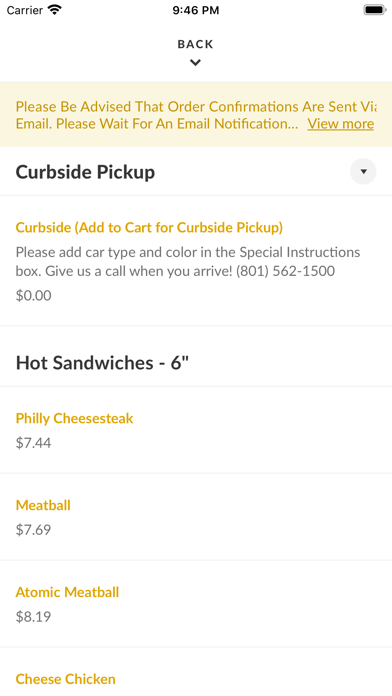Open the Curbside Pickup category dropdown arrow
The image size is (392, 696).
(x=363, y=171)
